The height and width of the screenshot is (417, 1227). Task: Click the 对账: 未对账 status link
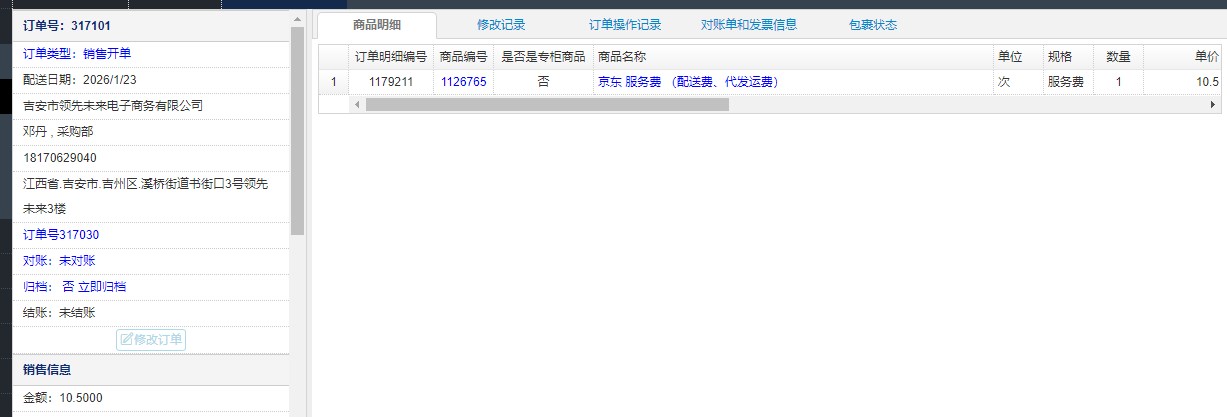(x=59, y=261)
